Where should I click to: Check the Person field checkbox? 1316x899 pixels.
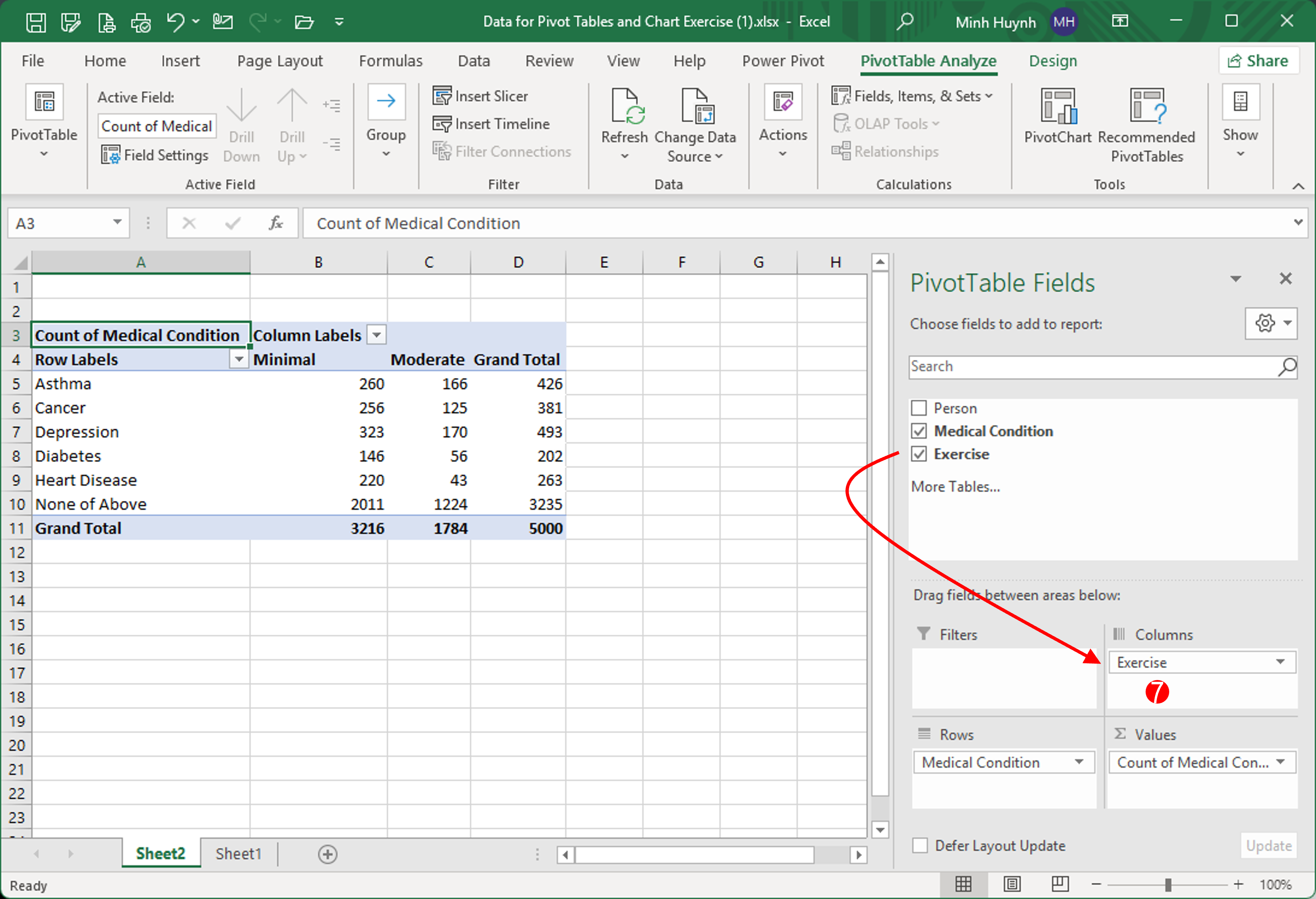[x=919, y=408]
